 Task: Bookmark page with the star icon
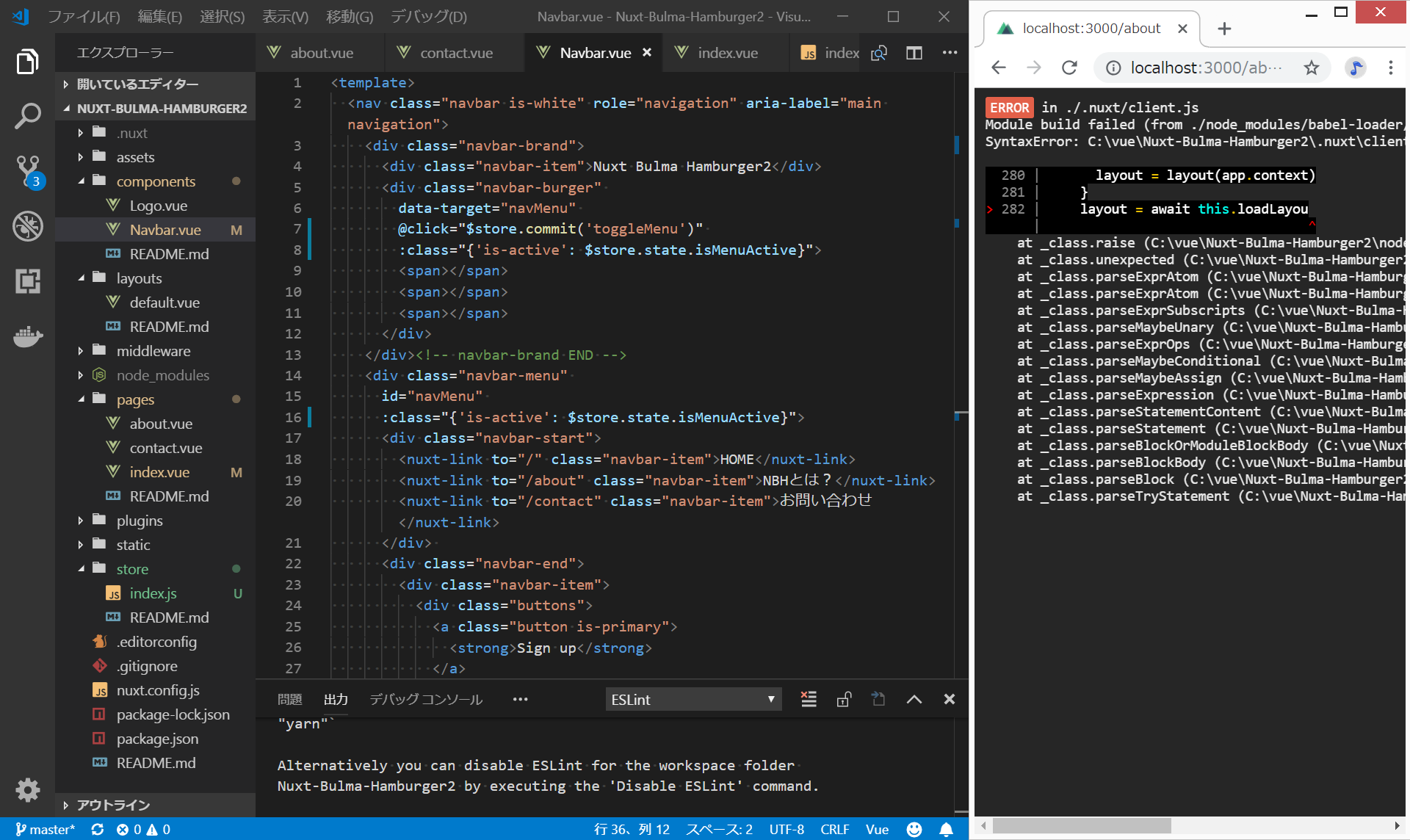point(1311,68)
